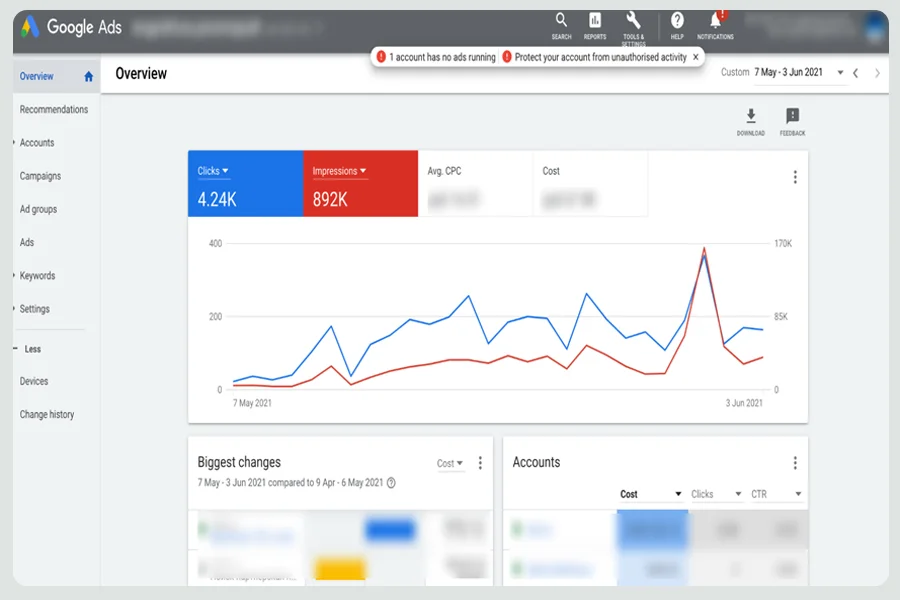Dismiss the account alerts banner
Image resolution: width=900 pixels, height=600 pixels.
point(696,57)
